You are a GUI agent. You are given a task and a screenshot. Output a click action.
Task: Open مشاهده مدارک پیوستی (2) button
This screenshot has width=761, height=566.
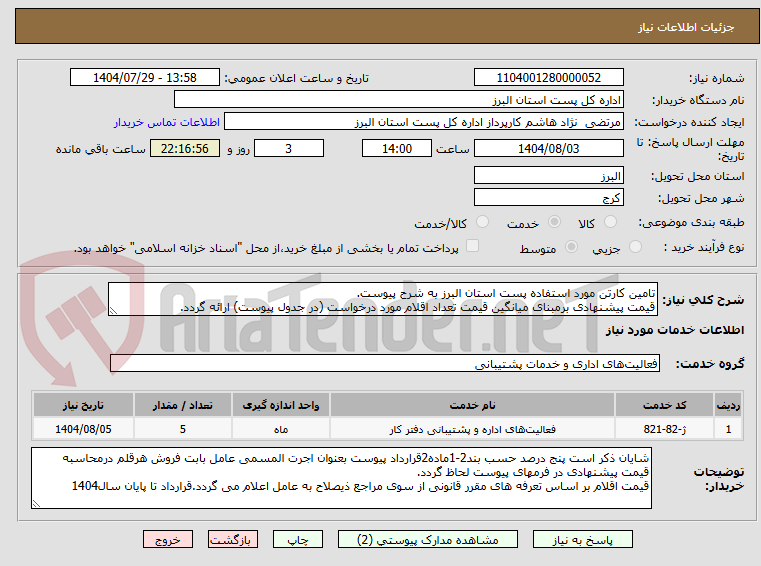click(428, 539)
